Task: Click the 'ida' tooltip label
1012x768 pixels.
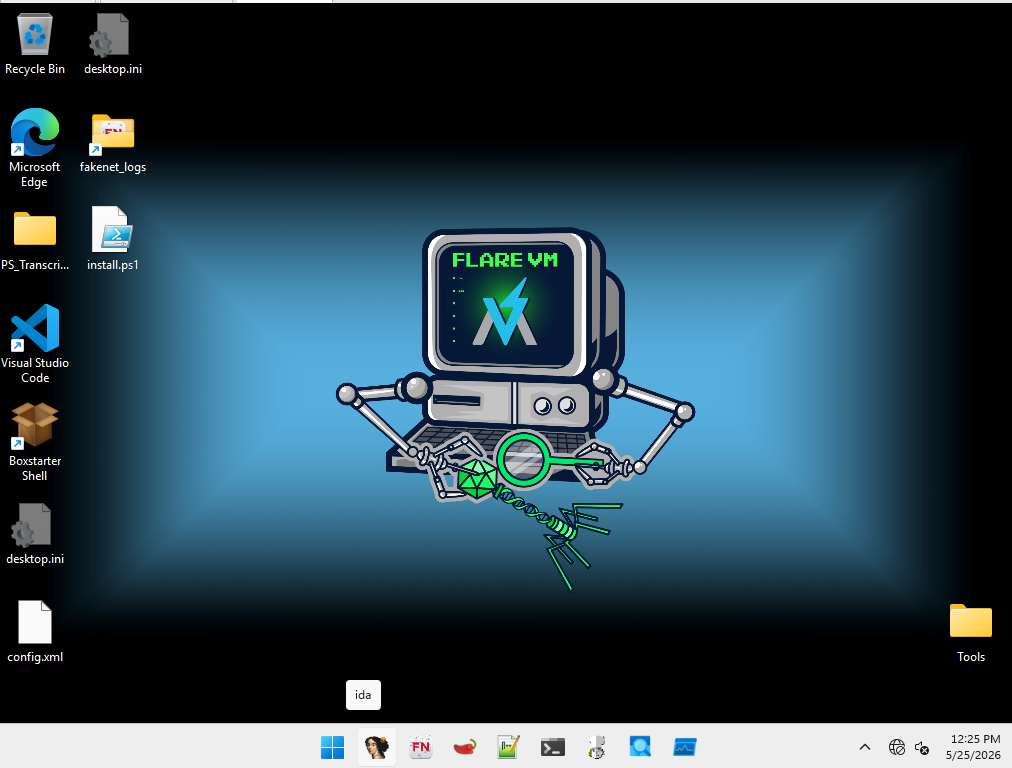Action: (x=363, y=695)
